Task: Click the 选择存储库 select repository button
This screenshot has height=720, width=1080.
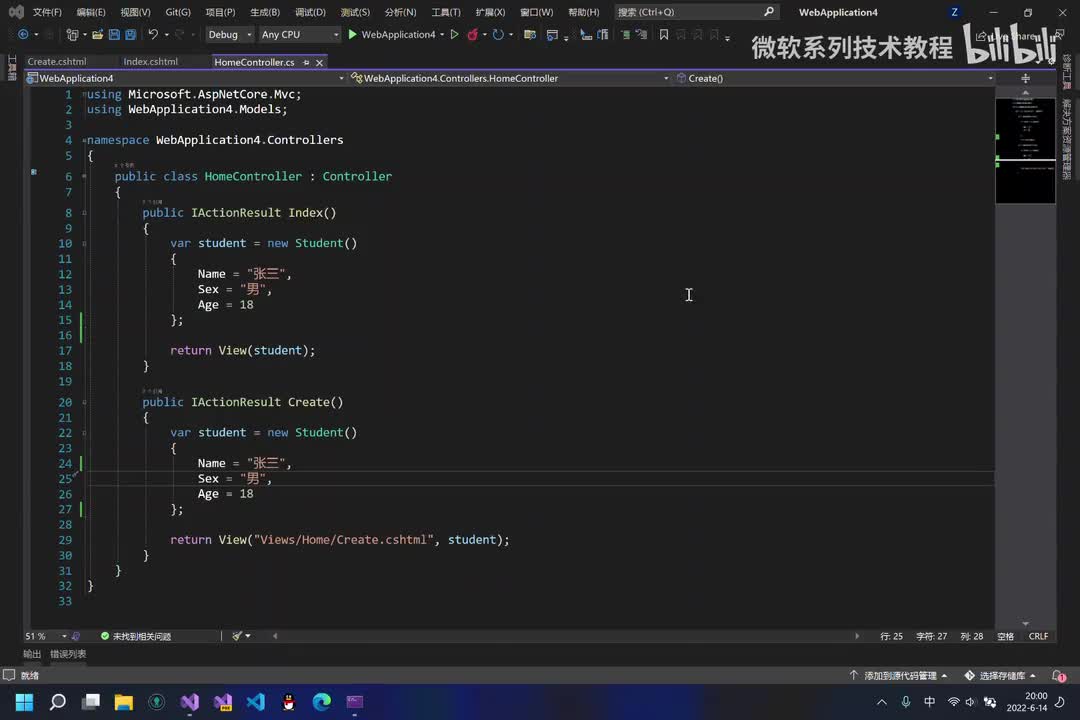Action: pos(1000,675)
